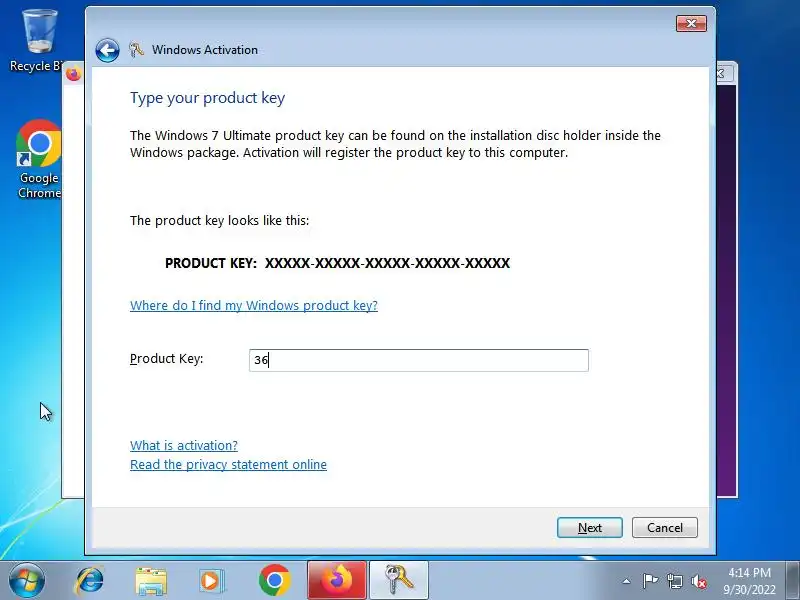Open the clock showing 4:14 PM
The image size is (800, 600).
point(749,581)
